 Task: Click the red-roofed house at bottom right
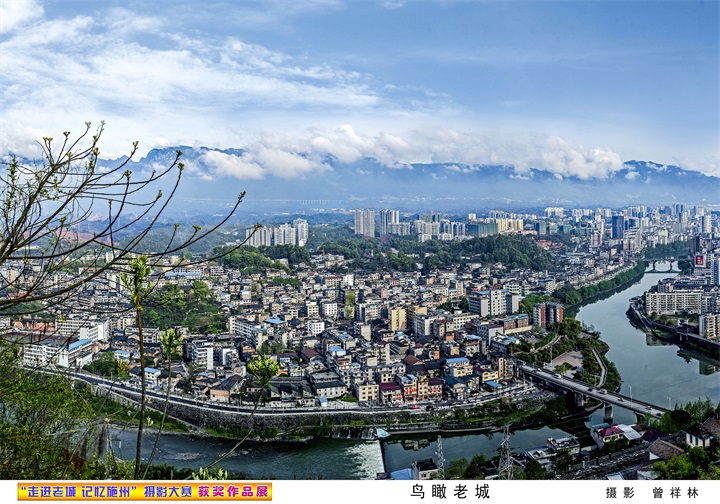(607, 433)
